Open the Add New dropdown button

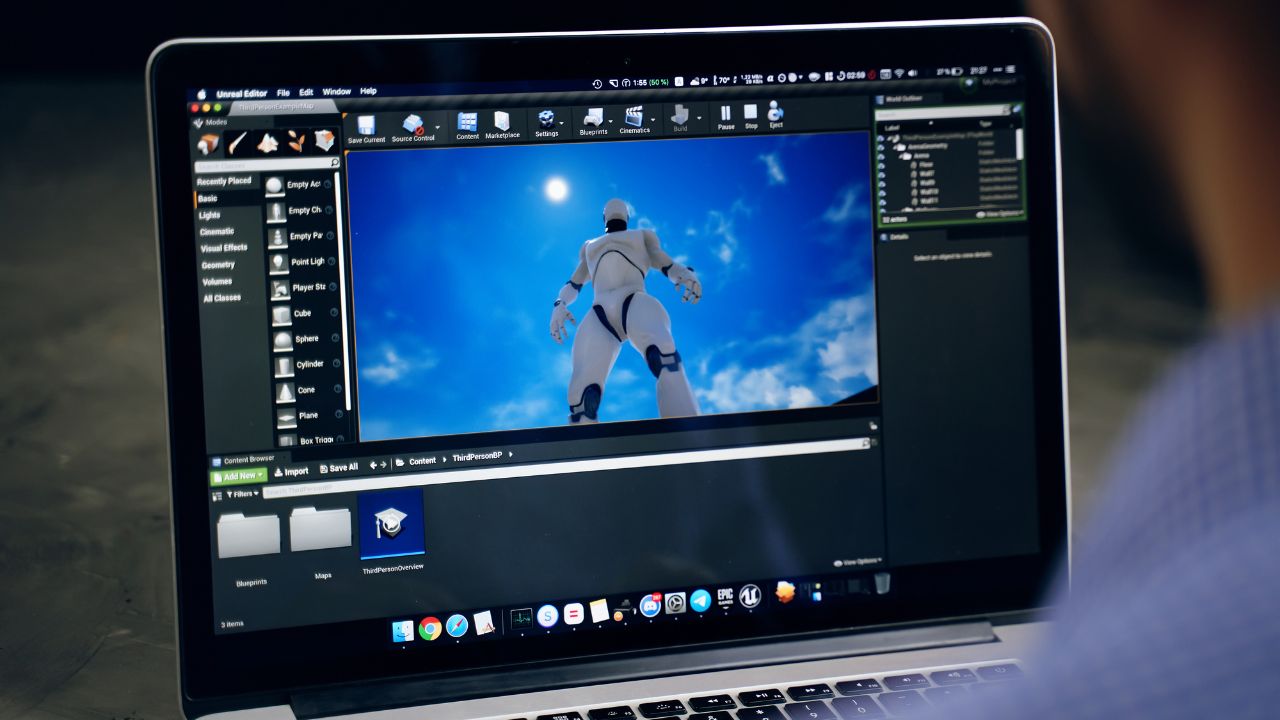click(238, 476)
